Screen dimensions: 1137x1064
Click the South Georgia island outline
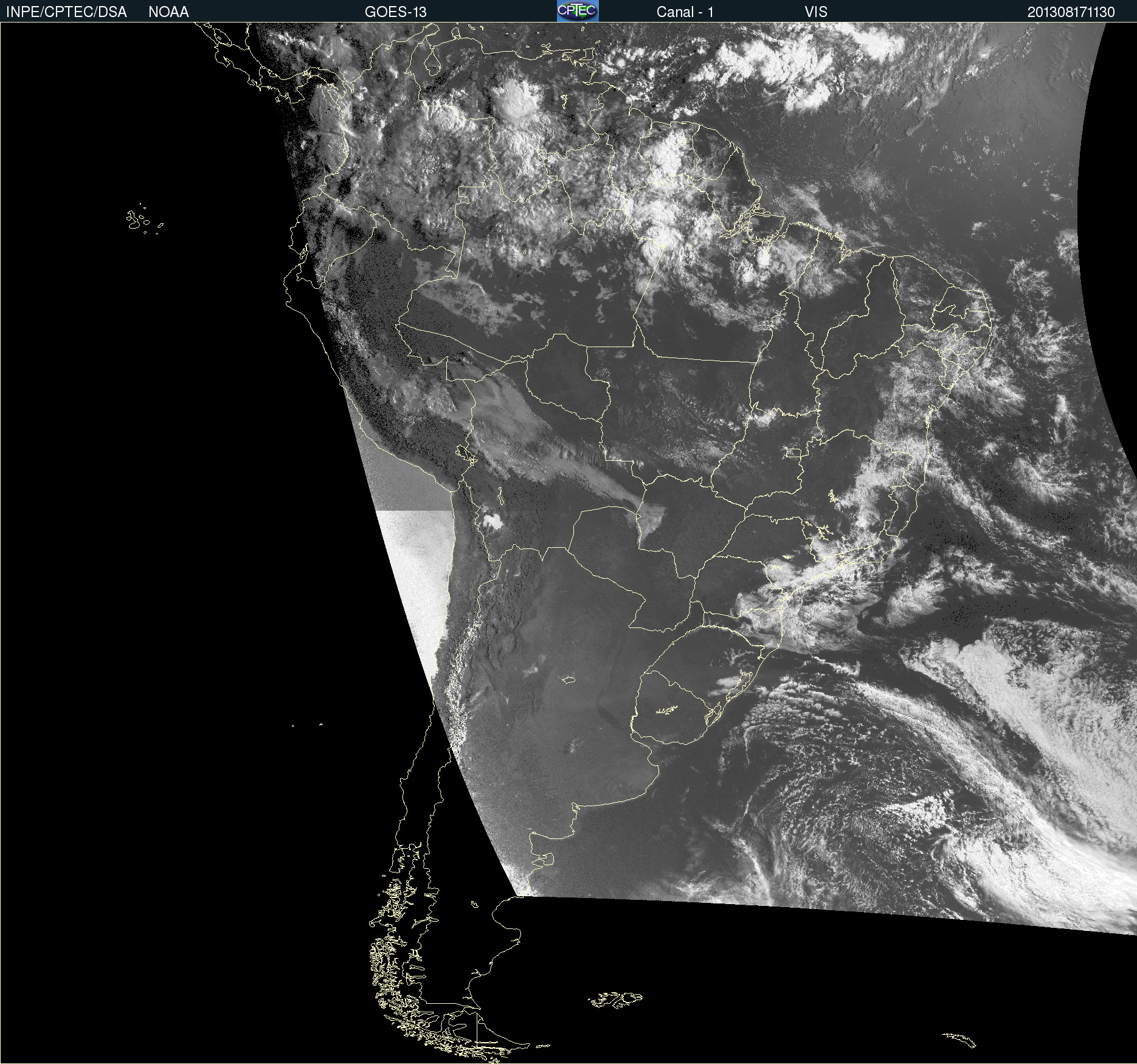click(x=959, y=1039)
